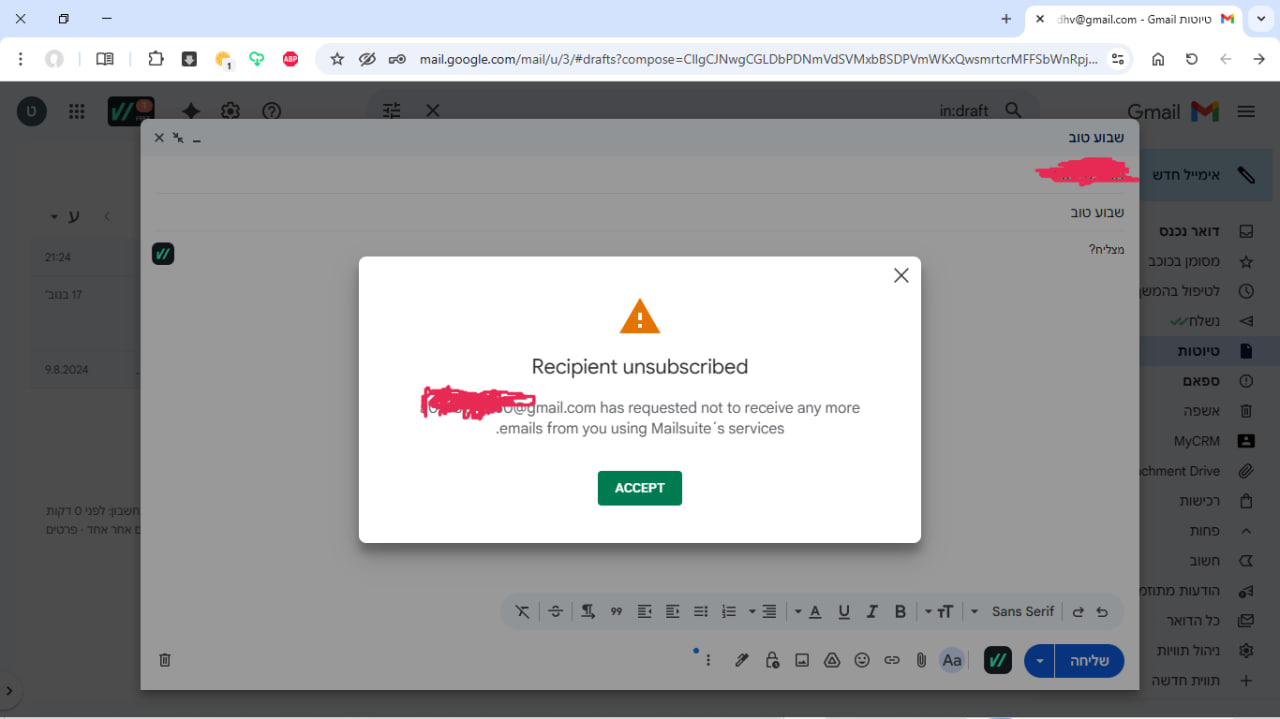Toggle formatting options Aa button
This screenshot has height=719, width=1280.
(952, 660)
